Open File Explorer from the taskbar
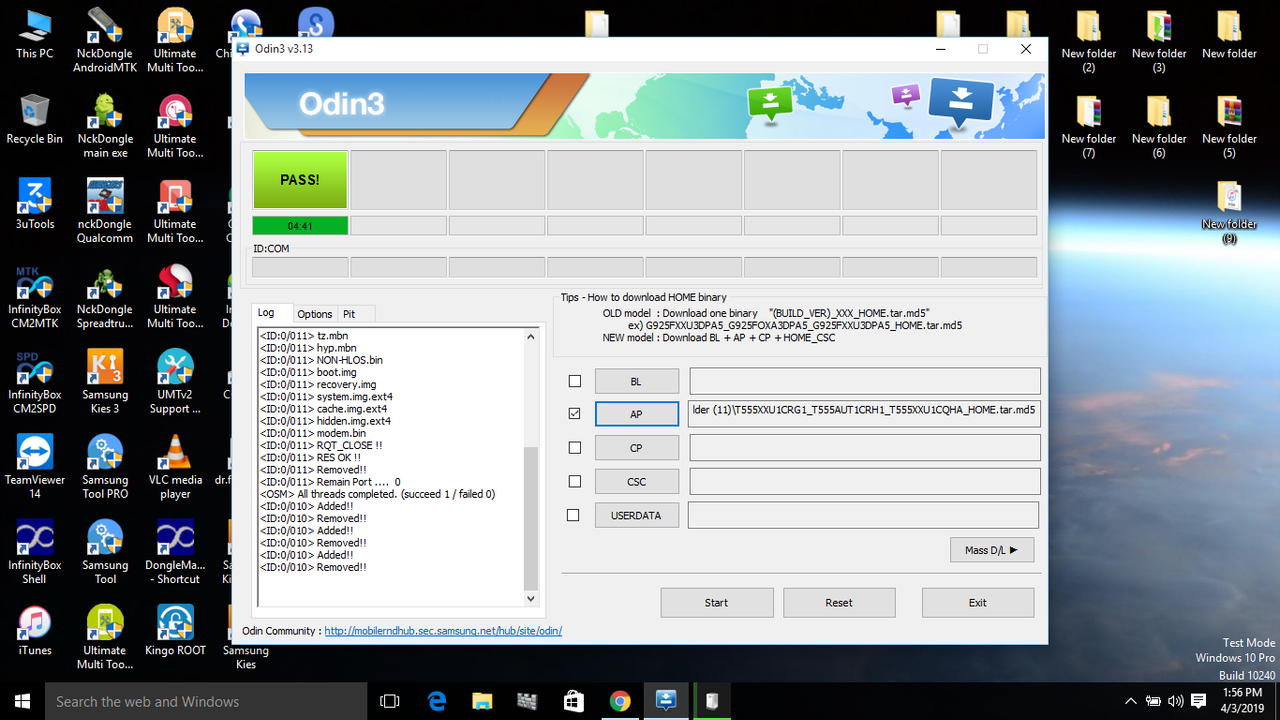 pyautogui.click(x=482, y=701)
